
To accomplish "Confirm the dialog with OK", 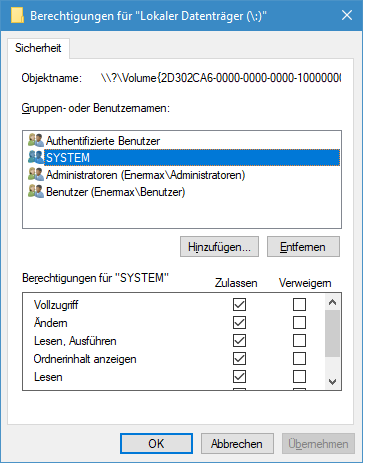I will [x=156, y=444].
